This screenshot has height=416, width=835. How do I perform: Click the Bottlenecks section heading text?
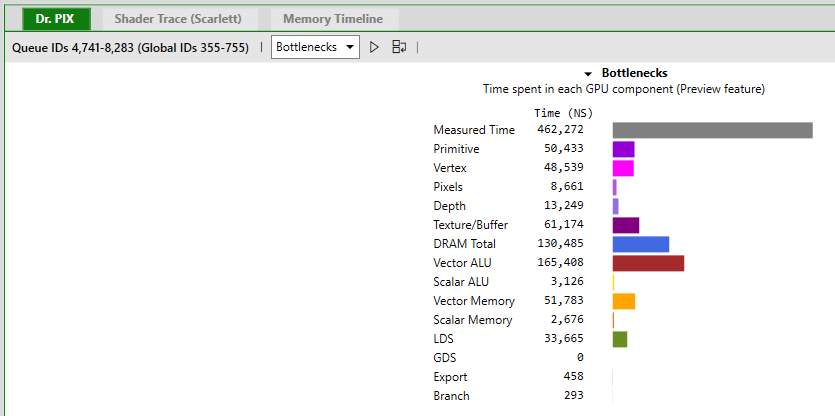pos(634,73)
